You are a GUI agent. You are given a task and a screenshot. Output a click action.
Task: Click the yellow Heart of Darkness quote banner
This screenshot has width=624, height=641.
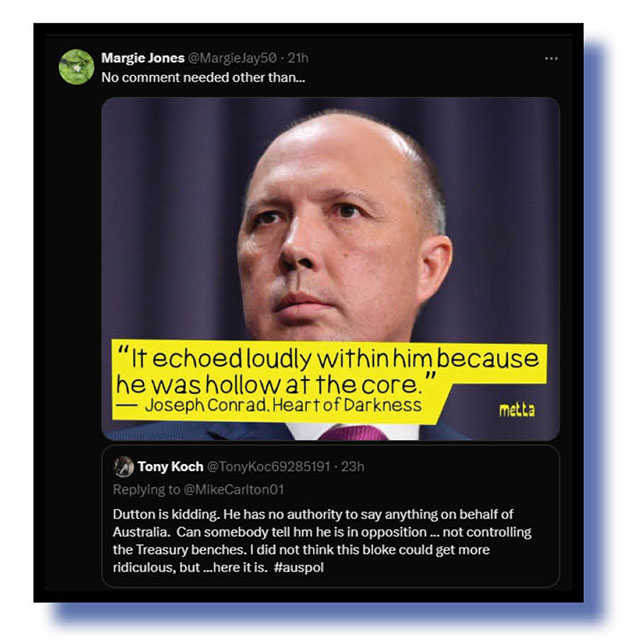330,381
